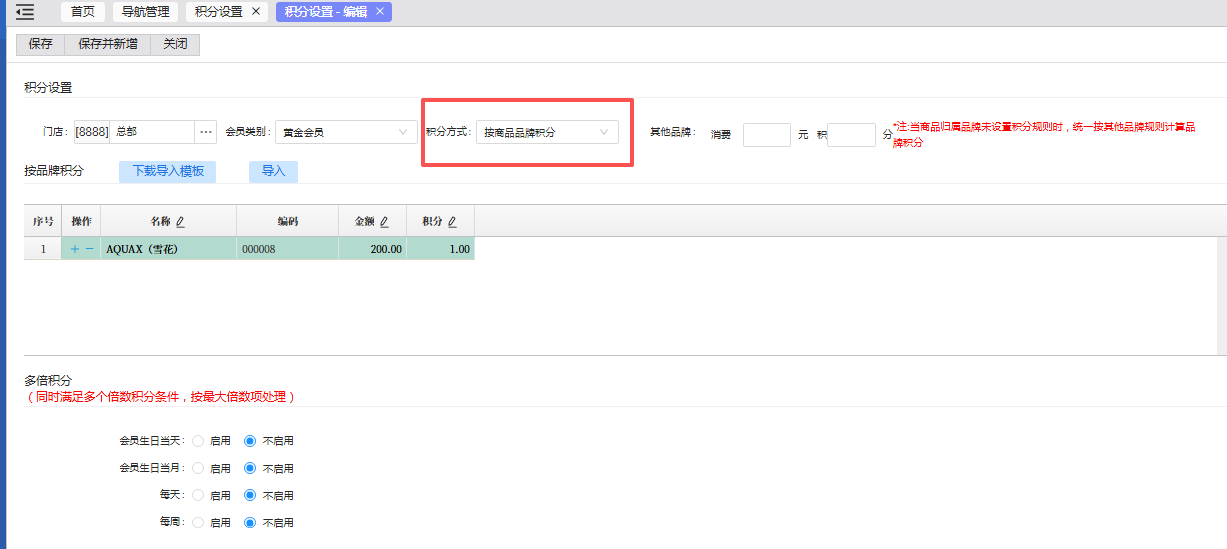Viewport: 1227px width, 549px height.
Task: Open store lookup with the ellipsis button
Action: tap(206, 132)
